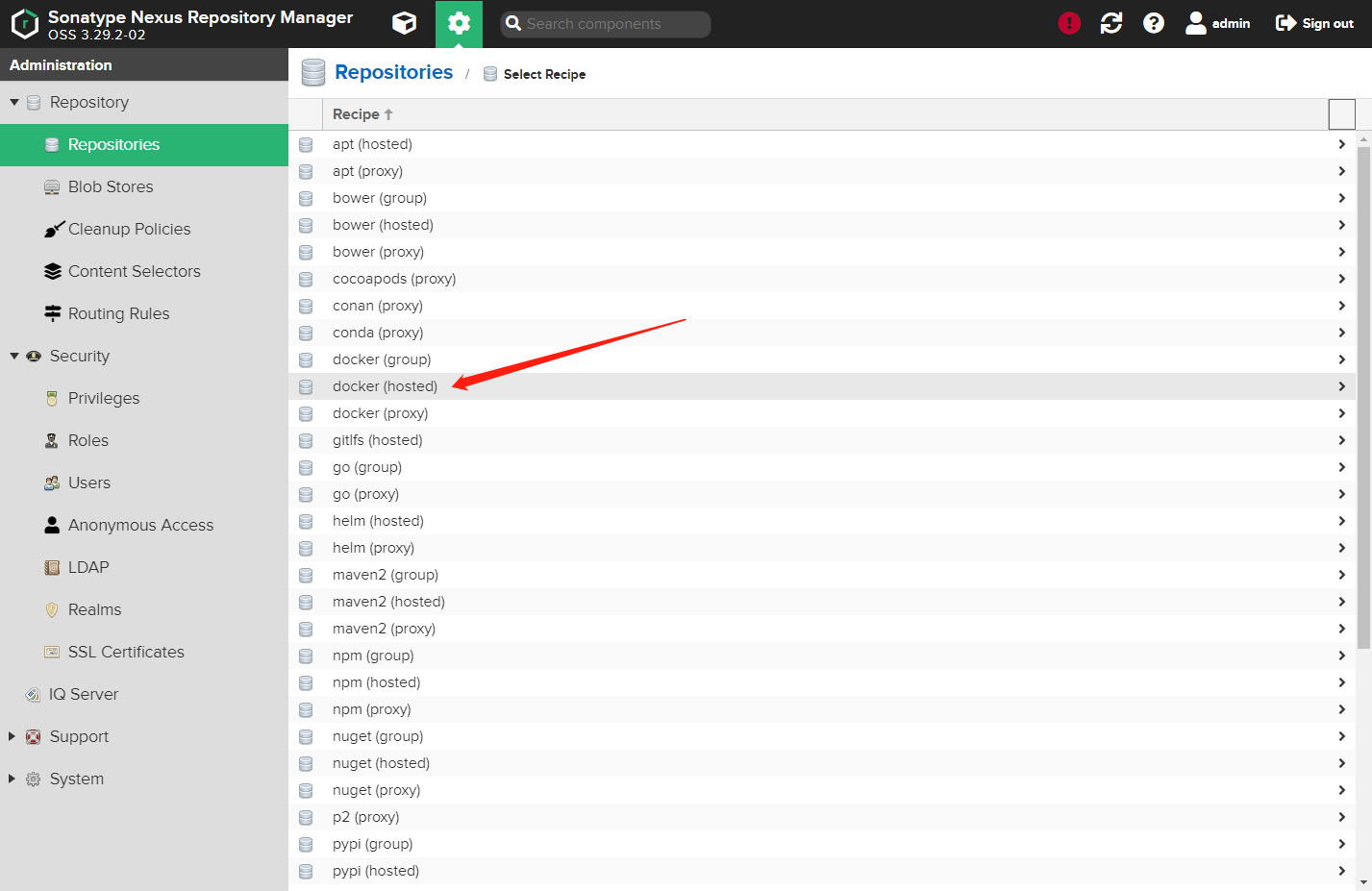The image size is (1372, 891).
Task: Click chevron on maven2 (group) row
Action: tap(1341, 575)
